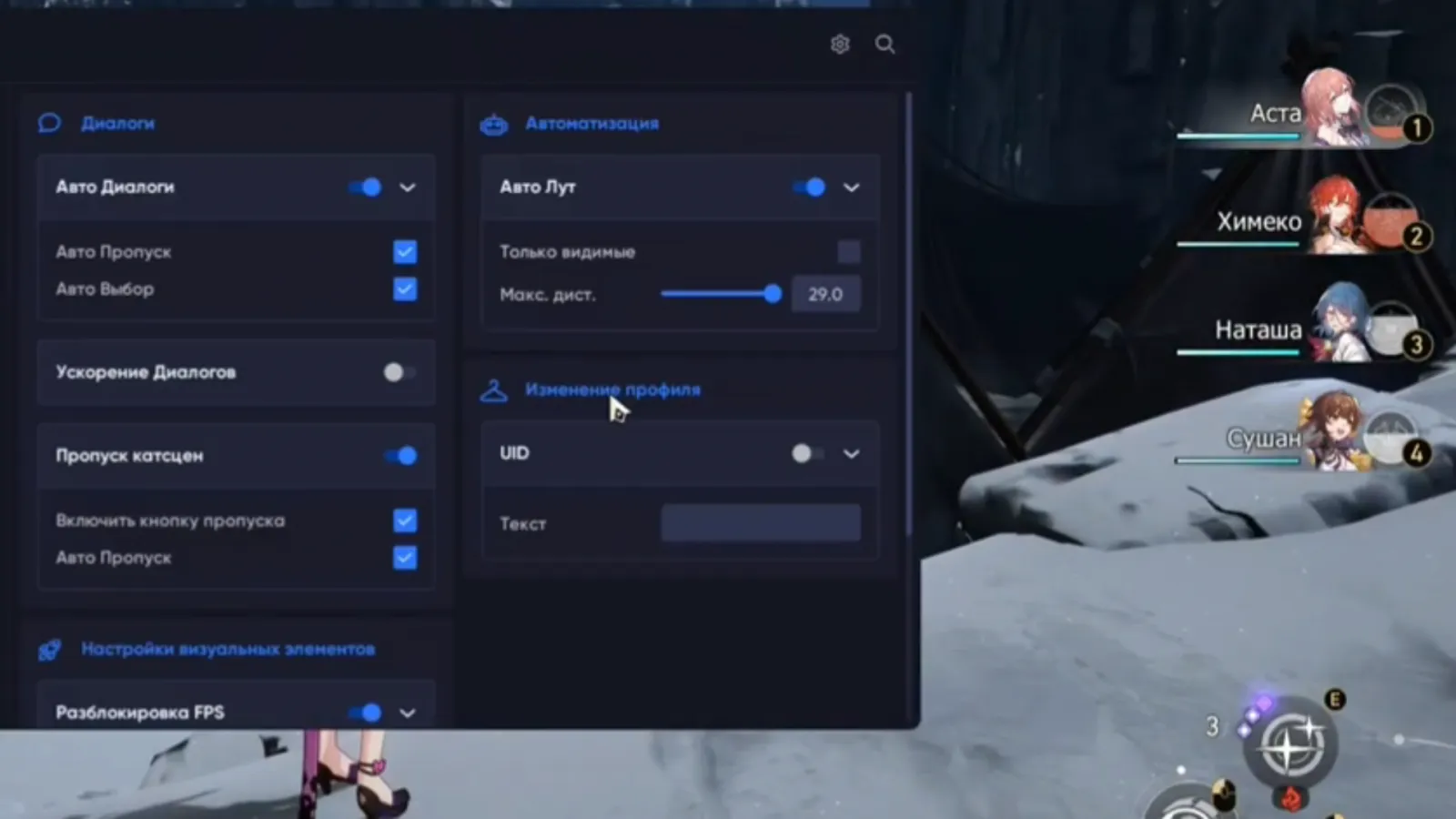Uncheck Включить кнопку пропуска checkbox
Image resolution: width=1456 pixels, height=819 pixels.
[405, 521]
